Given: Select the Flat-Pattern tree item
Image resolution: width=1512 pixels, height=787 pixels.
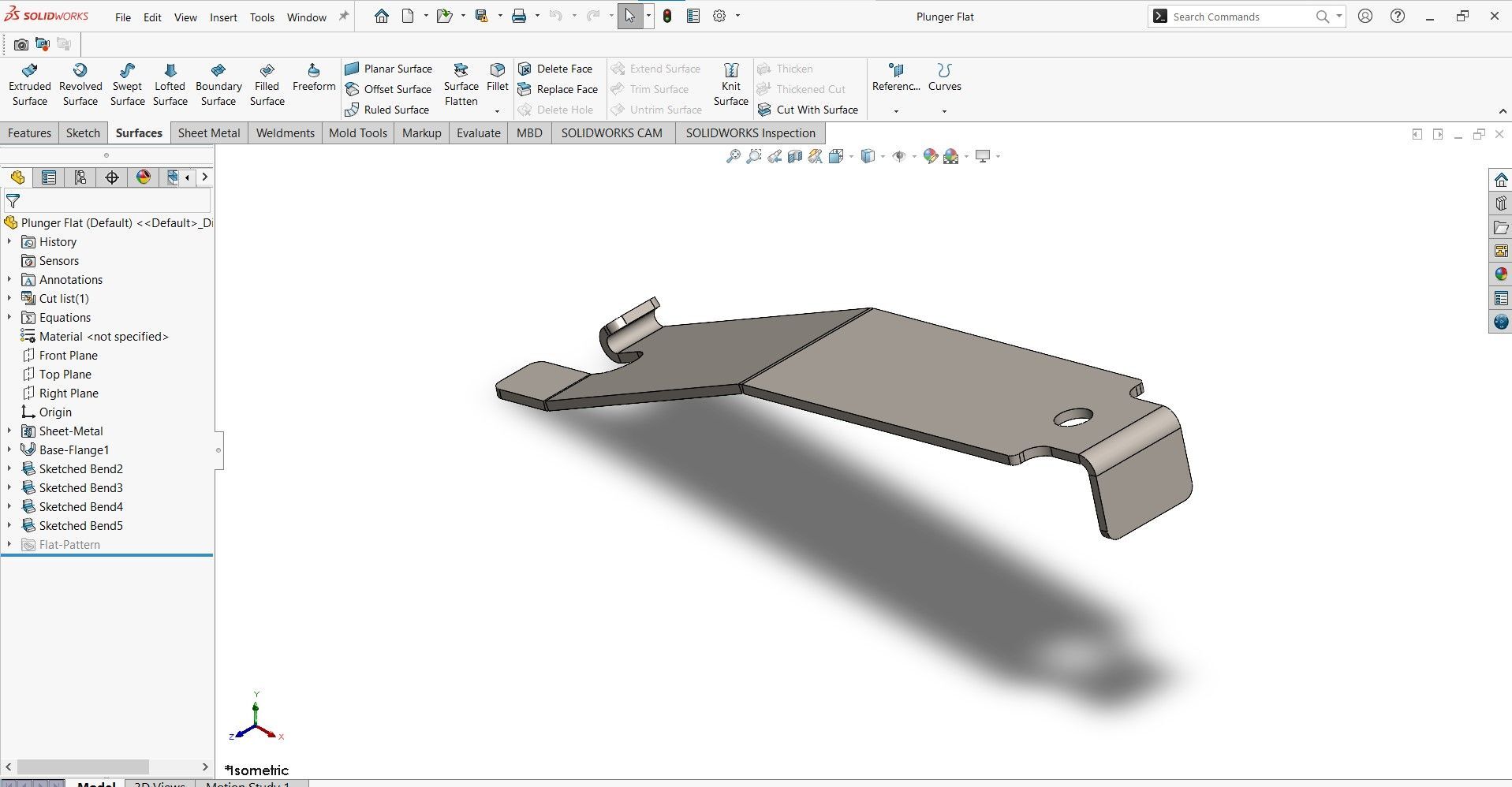Looking at the screenshot, I should click(x=69, y=544).
